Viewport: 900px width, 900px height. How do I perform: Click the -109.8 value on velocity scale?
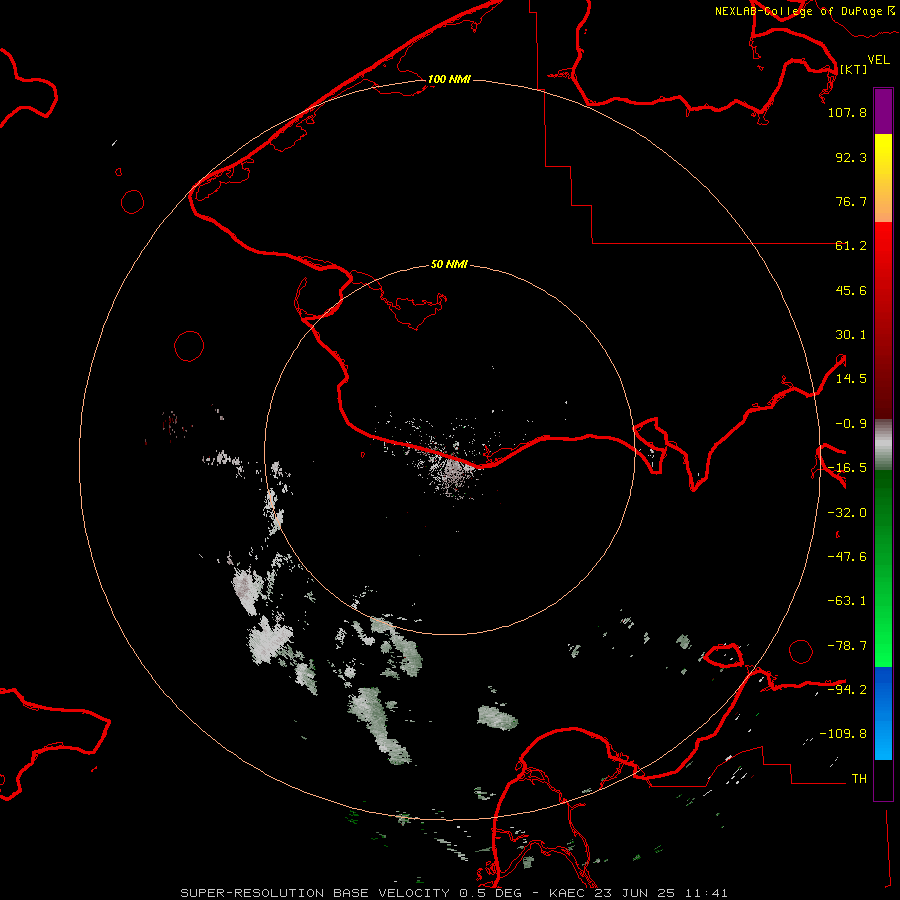click(843, 734)
